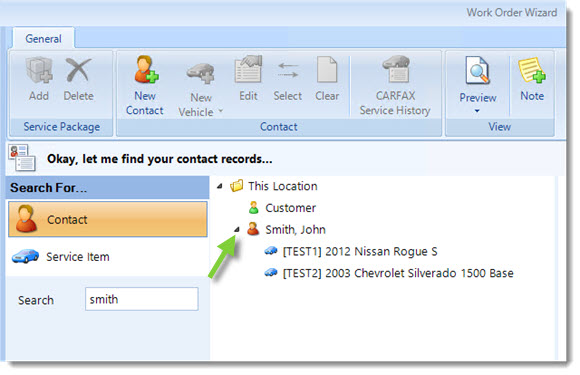Open the New Vehicle dropdown arrow
This screenshot has height=375, width=580.
tap(221, 111)
